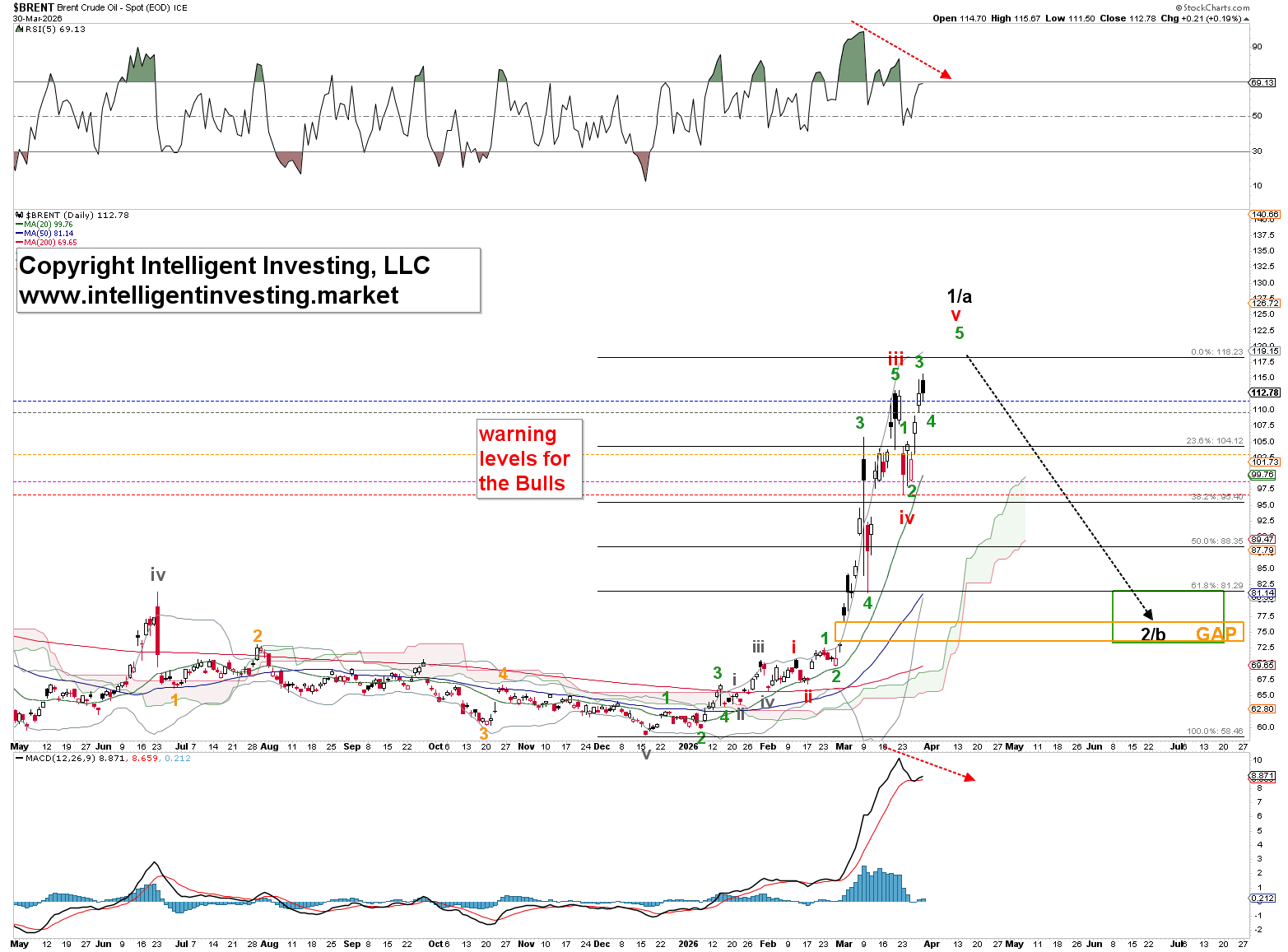Select the MA(20) 99.76 legend entry
The height and width of the screenshot is (952, 1288).
coord(44,224)
